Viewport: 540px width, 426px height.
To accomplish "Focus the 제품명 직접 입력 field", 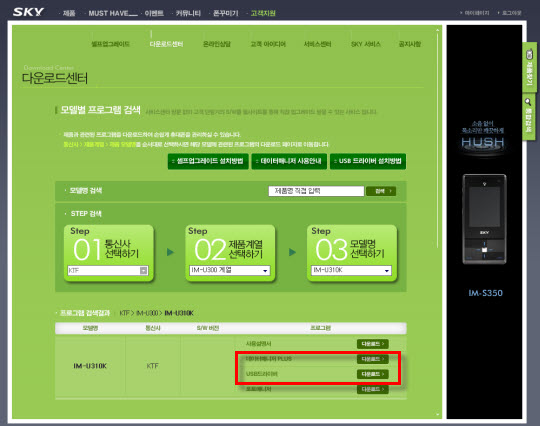I will pos(316,191).
